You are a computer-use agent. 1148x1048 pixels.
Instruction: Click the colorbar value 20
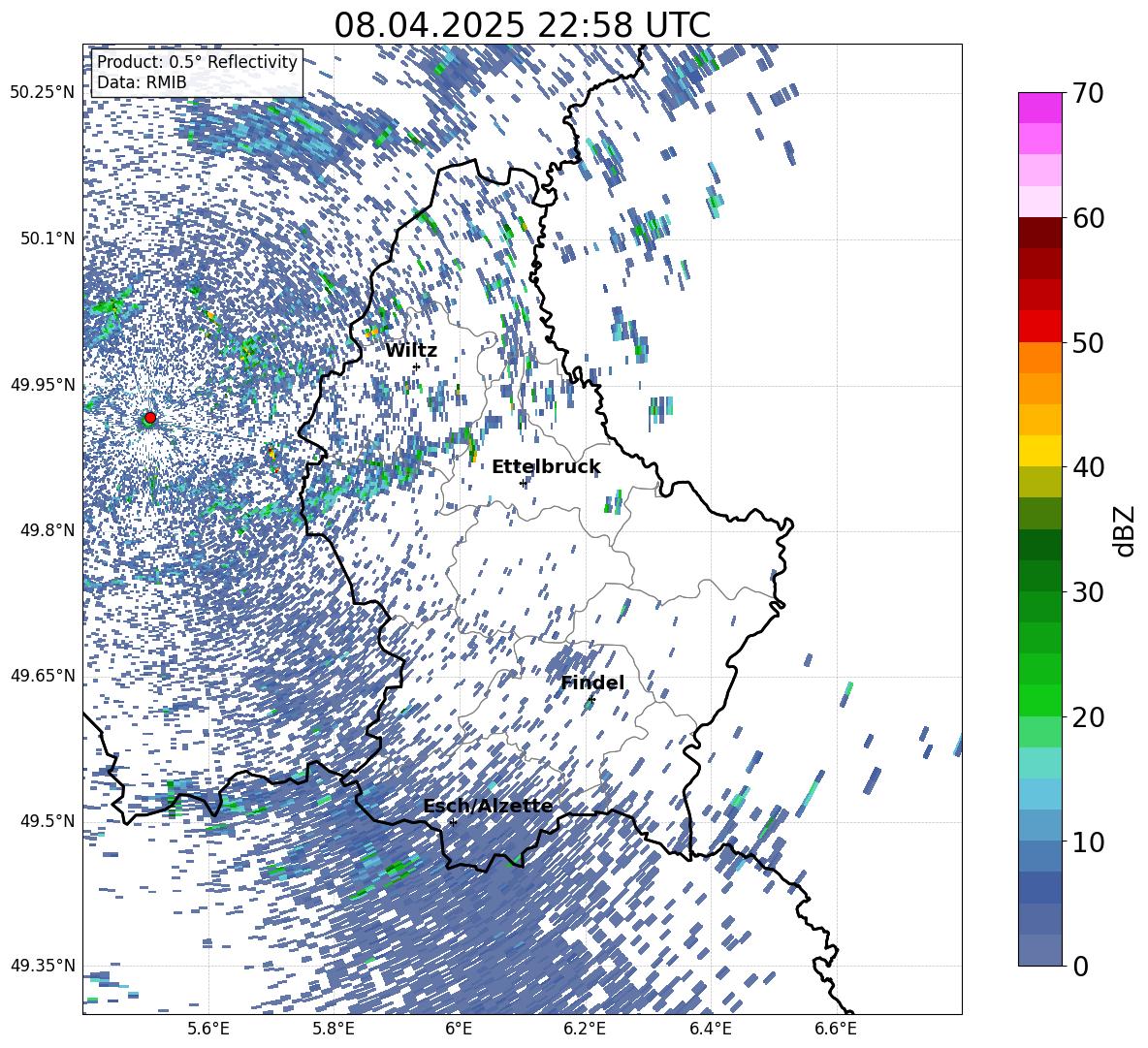point(1089,717)
